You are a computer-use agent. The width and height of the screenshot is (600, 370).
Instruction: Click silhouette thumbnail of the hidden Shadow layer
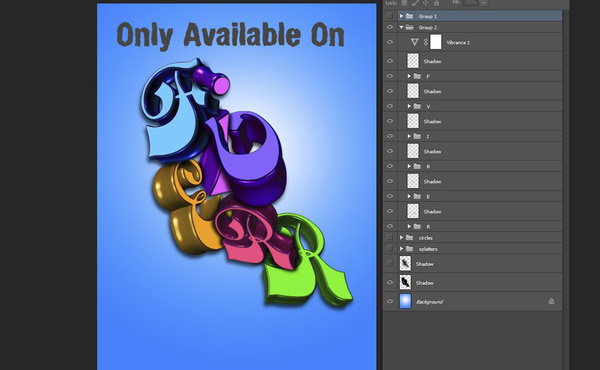pyautogui.click(x=405, y=264)
